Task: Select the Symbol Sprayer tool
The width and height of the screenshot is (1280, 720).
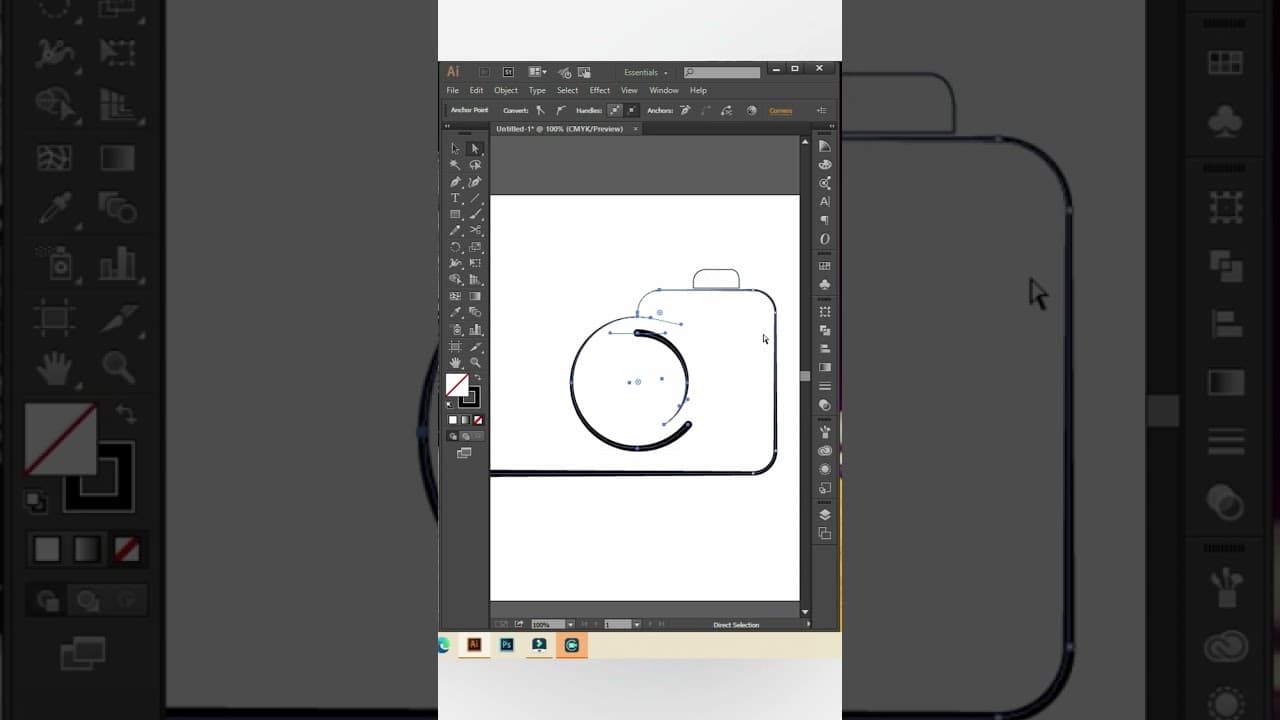Action: point(455,329)
